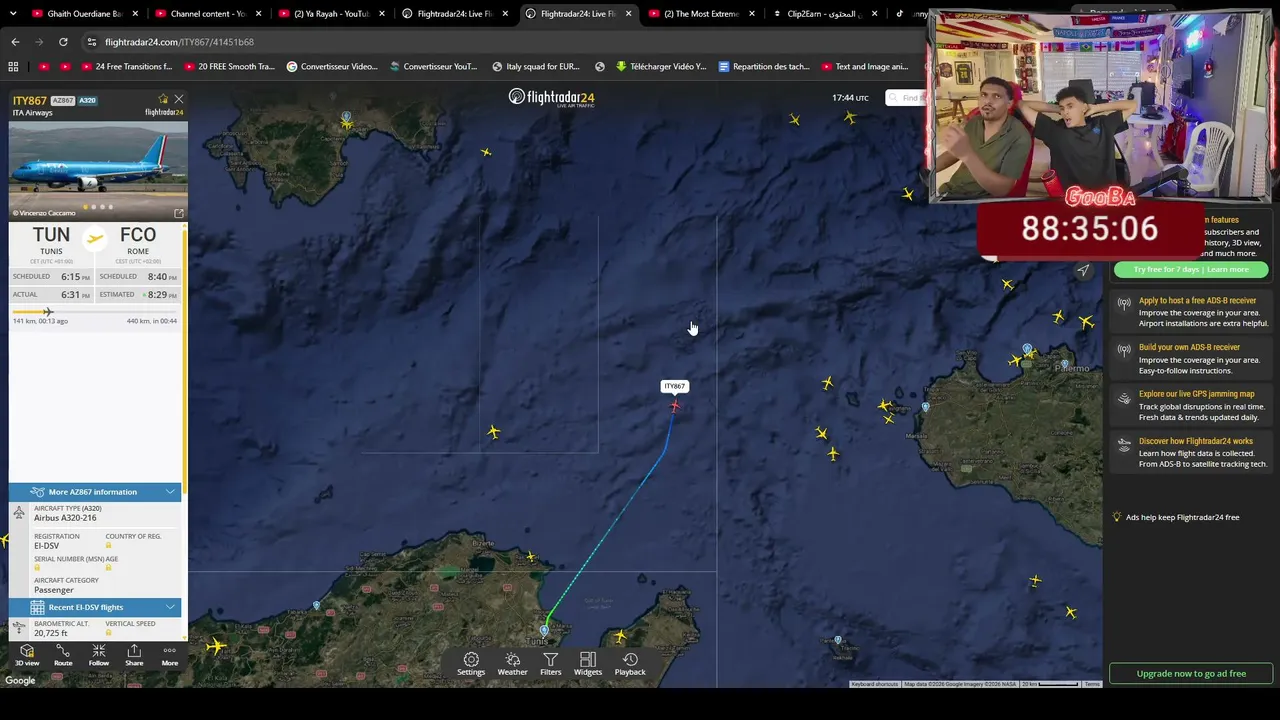The height and width of the screenshot is (720, 1280).
Task: Click the locked Country of Reg. icon
Action: click(108, 545)
